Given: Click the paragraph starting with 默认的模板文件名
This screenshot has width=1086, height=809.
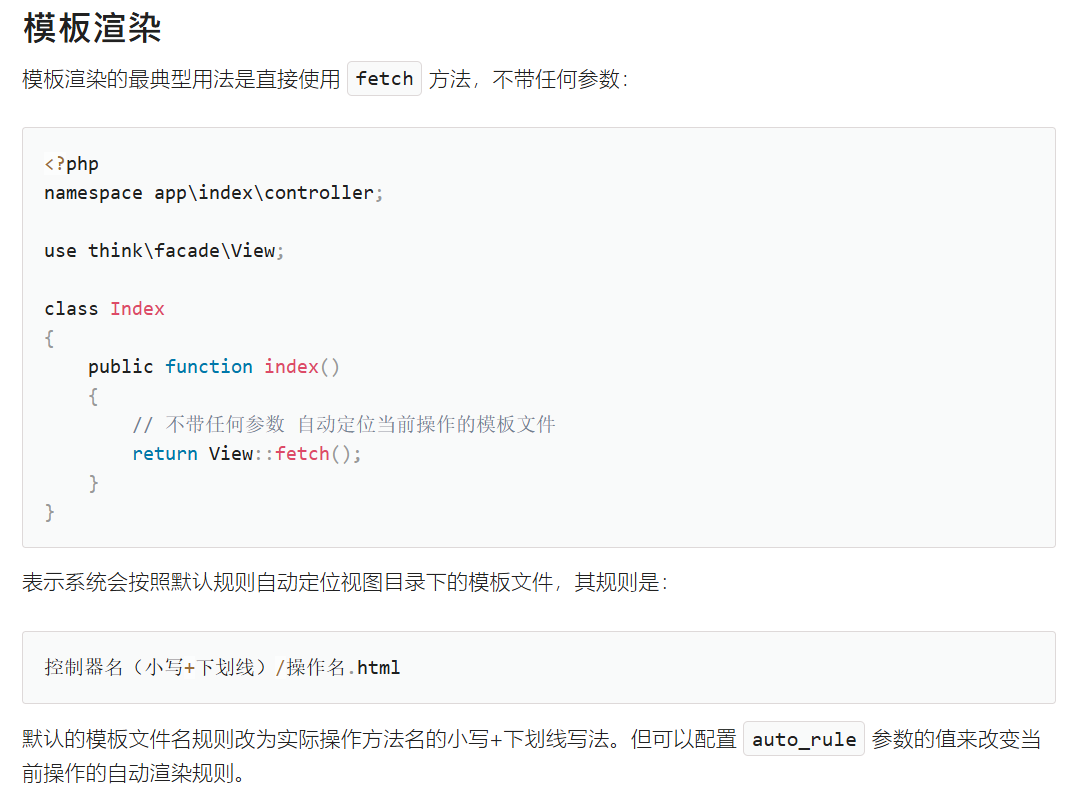Looking at the screenshot, I should [x=380, y=740].
